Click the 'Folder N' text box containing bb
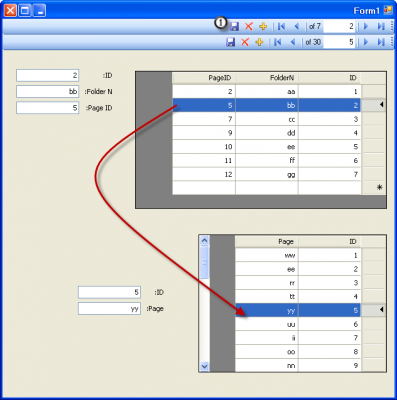Screen dimensions: 397x400 coord(48,91)
